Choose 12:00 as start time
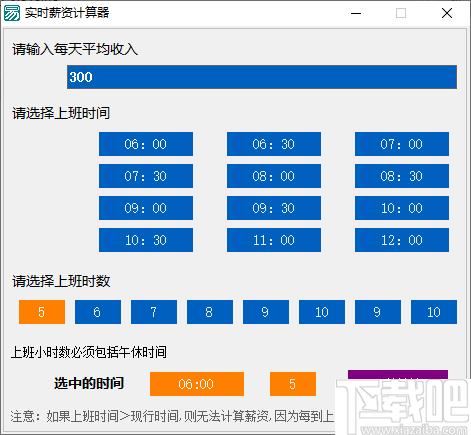This screenshot has width=471, height=435. [x=402, y=240]
